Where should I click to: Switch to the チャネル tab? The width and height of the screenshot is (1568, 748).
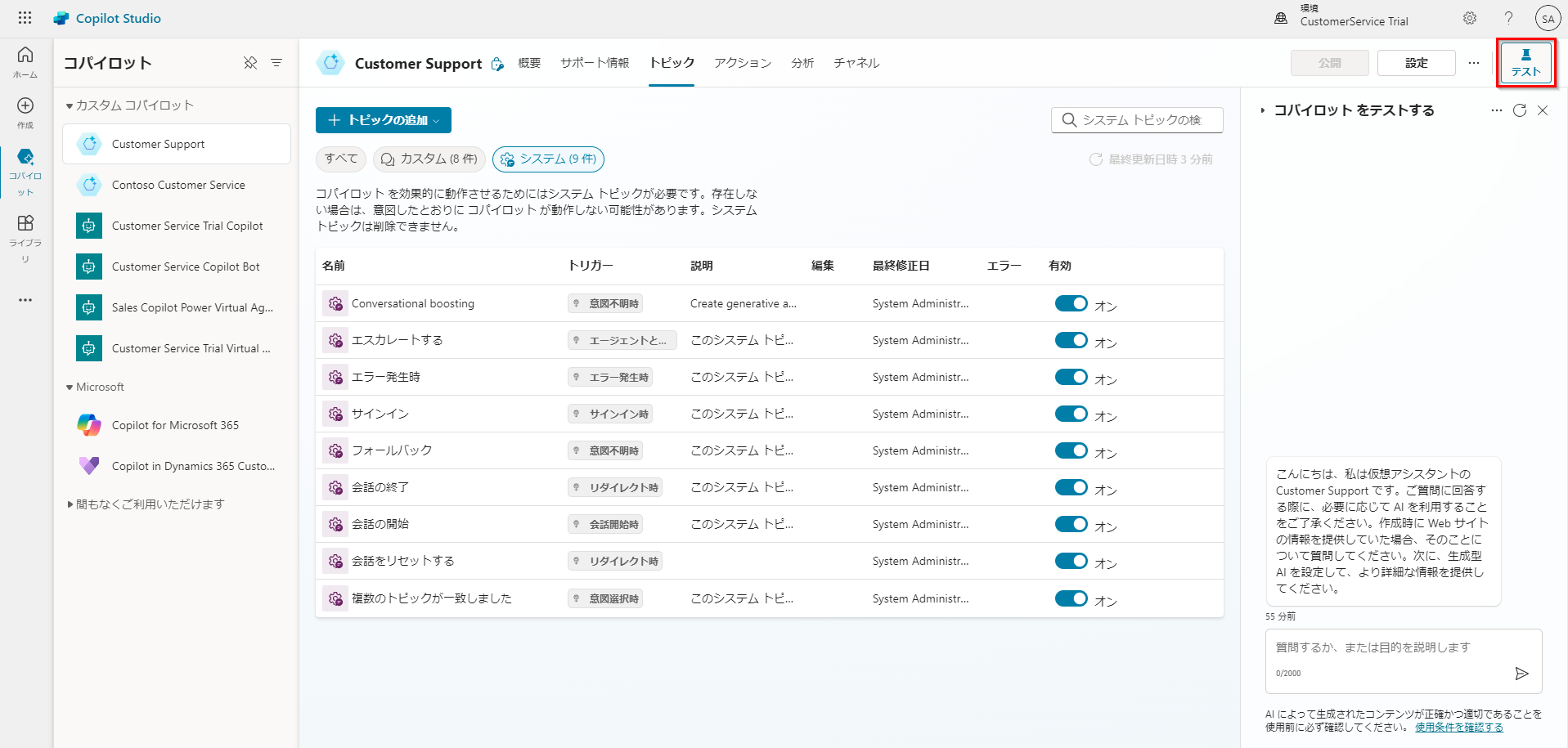click(856, 62)
